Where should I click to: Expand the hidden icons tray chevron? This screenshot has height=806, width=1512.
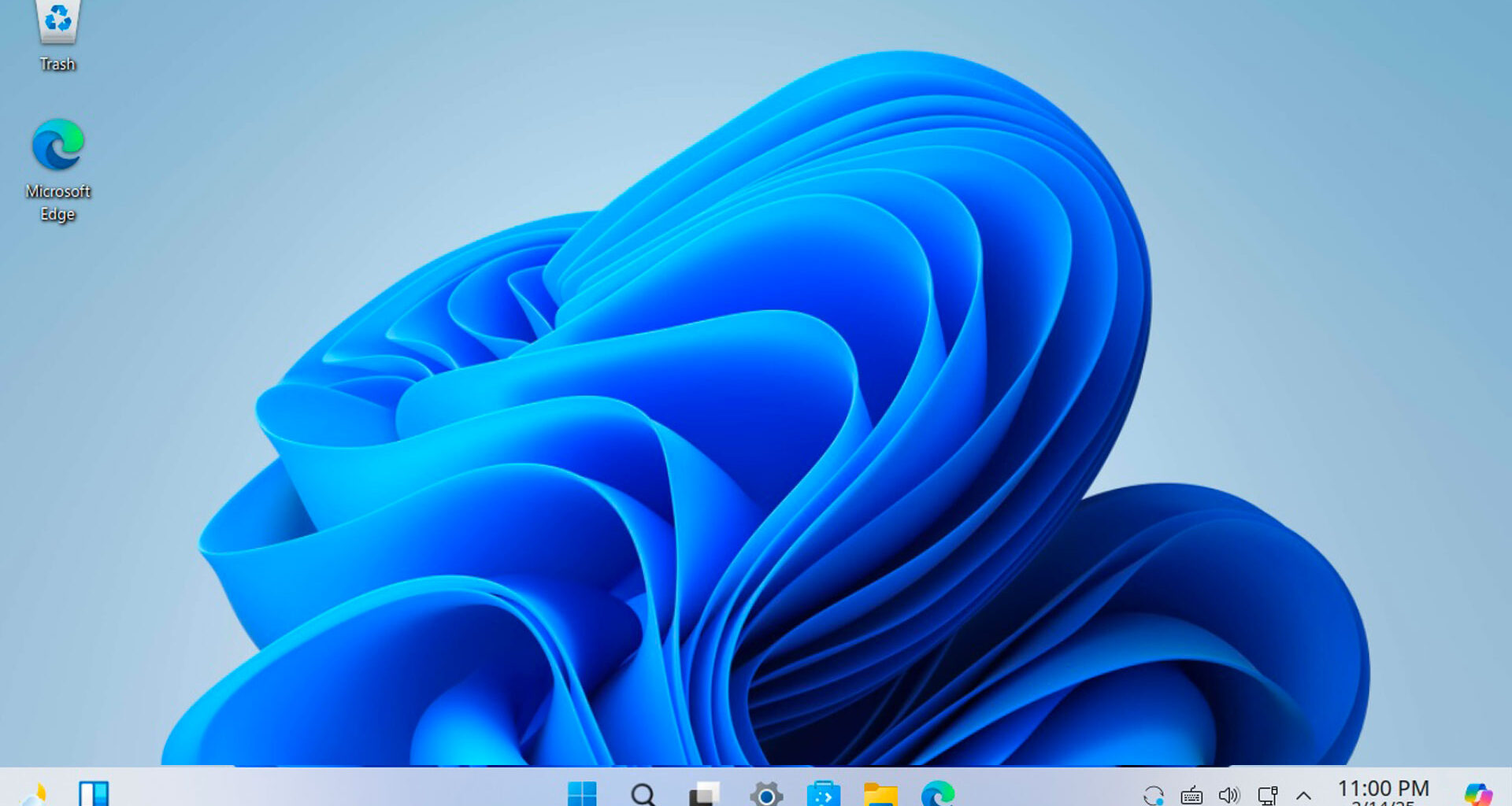click(x=1303, y=796)
